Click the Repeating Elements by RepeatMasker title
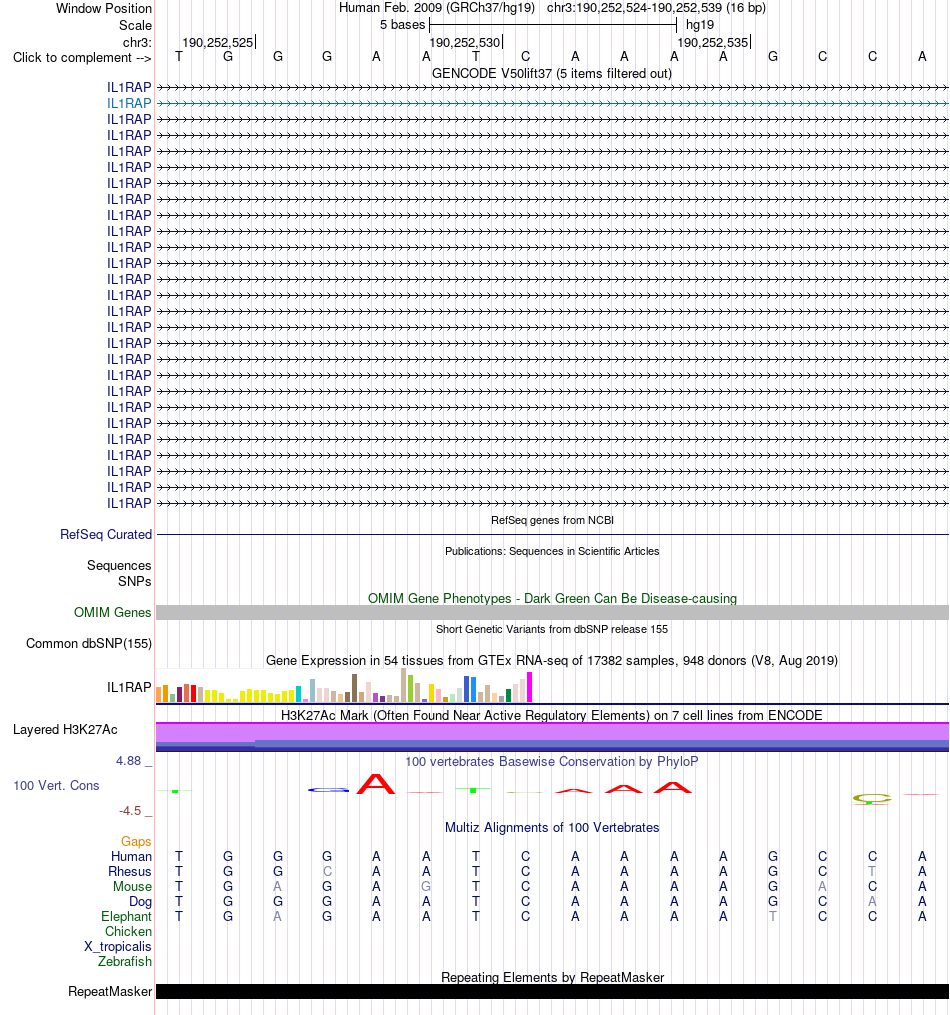The width and height of the screenshot is (950, 1015). [x=552, y=977]
